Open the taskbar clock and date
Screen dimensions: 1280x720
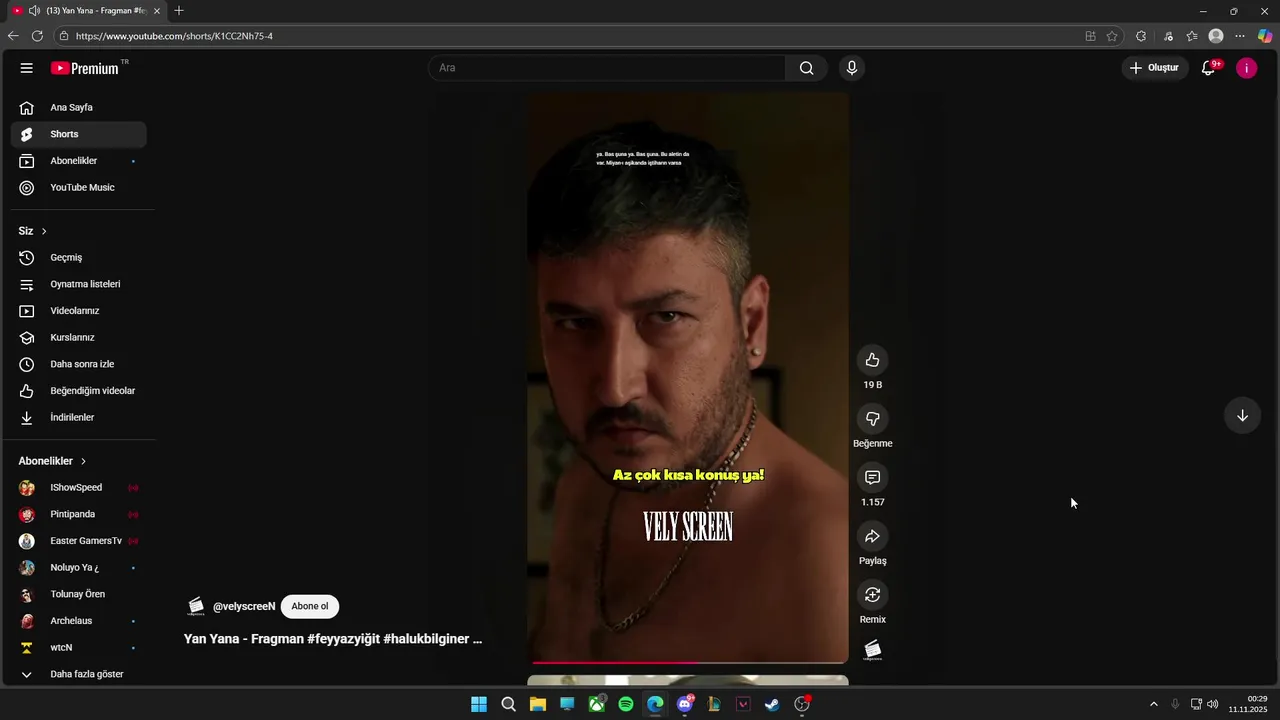pyautogui.click(x=1248, y=704)
